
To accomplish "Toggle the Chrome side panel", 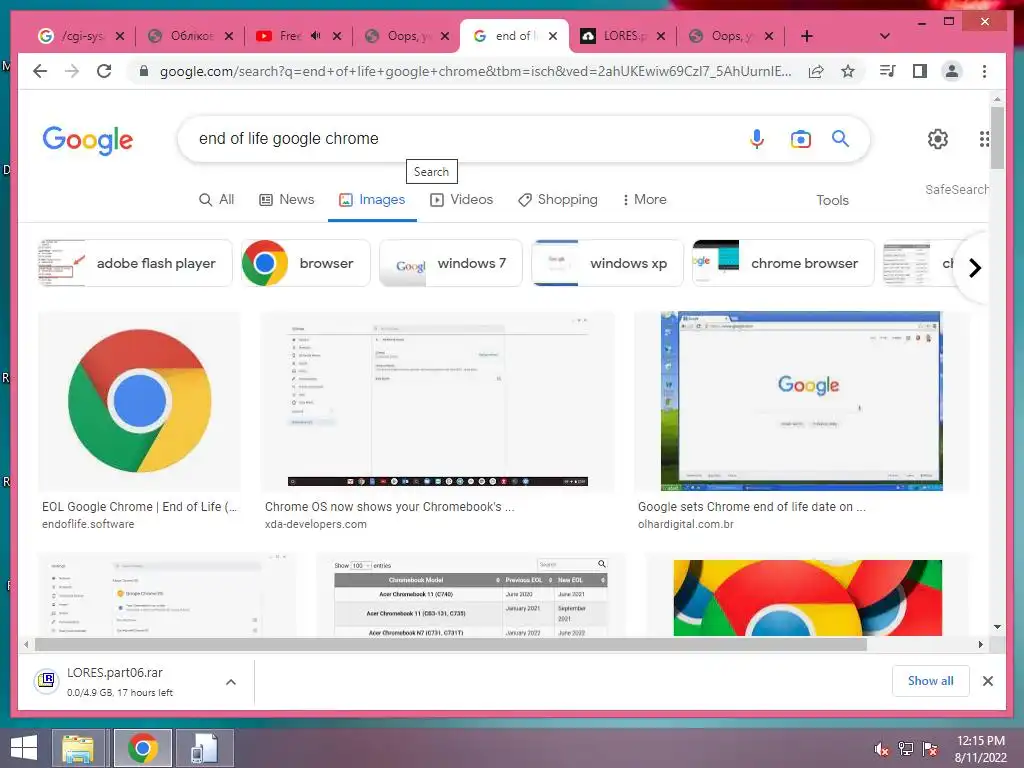I will (x=920, y=71).
